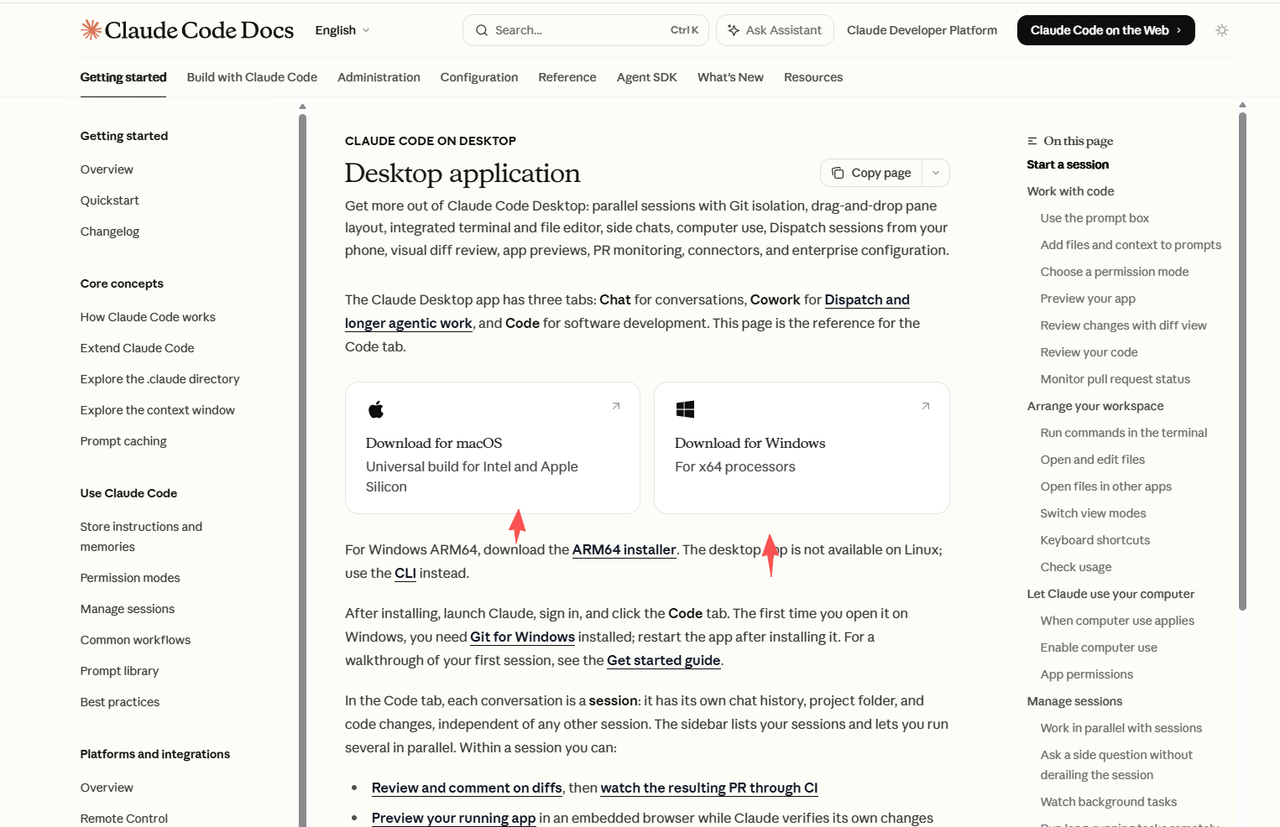
Task: Select Extend Claude Code in the sidebar
Action: tap(137, 348)
